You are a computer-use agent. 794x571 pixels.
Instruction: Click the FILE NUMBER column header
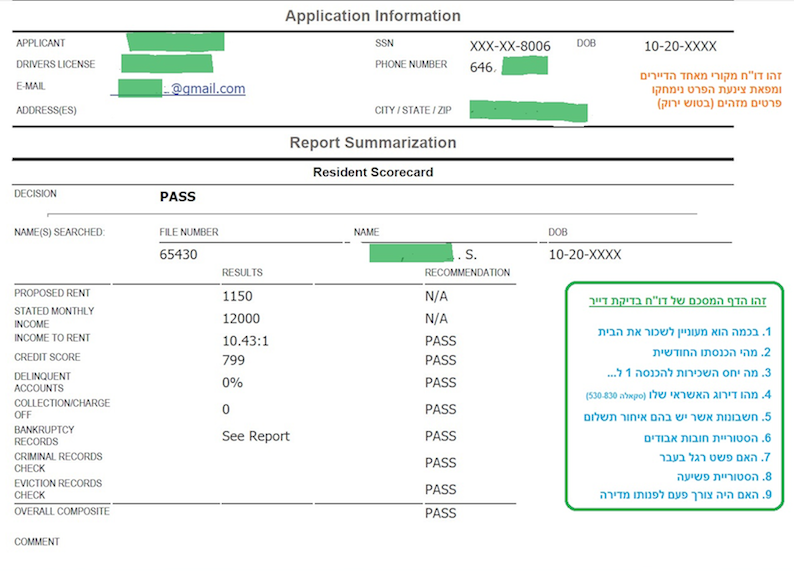tap(189, 232)
